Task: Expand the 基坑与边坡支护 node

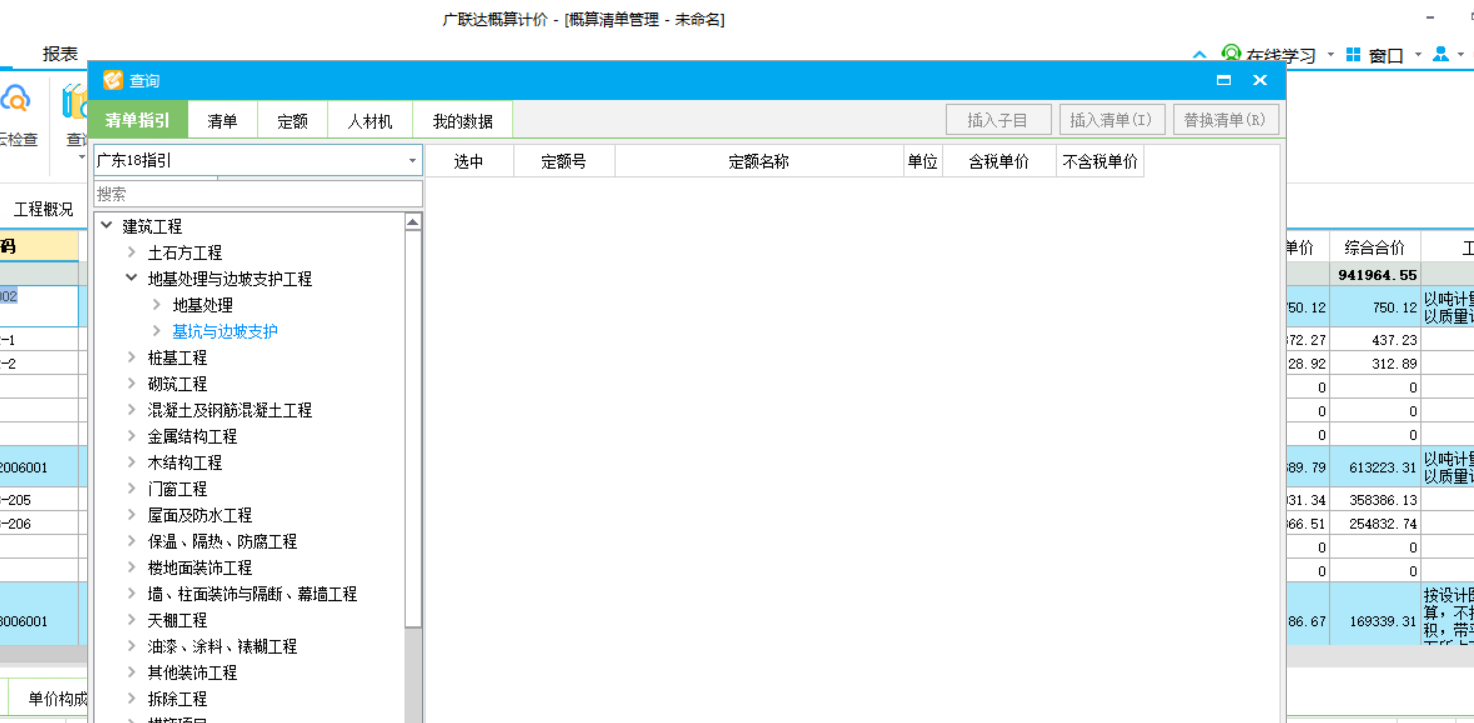Action: tap(156, 330)
